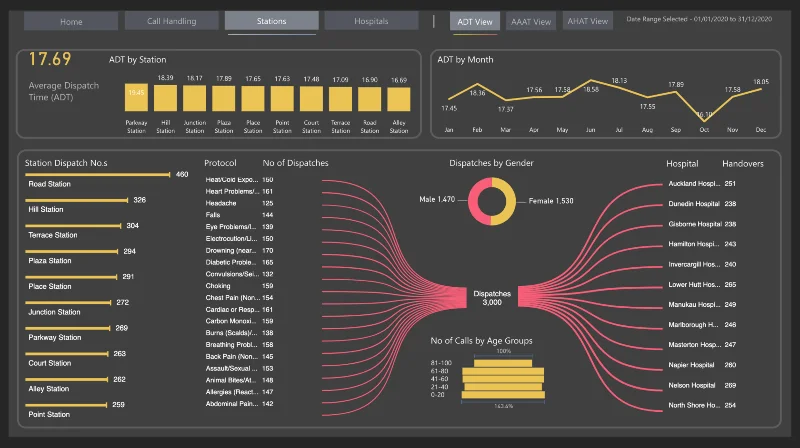Switch to AHAT View

[588, 21]
